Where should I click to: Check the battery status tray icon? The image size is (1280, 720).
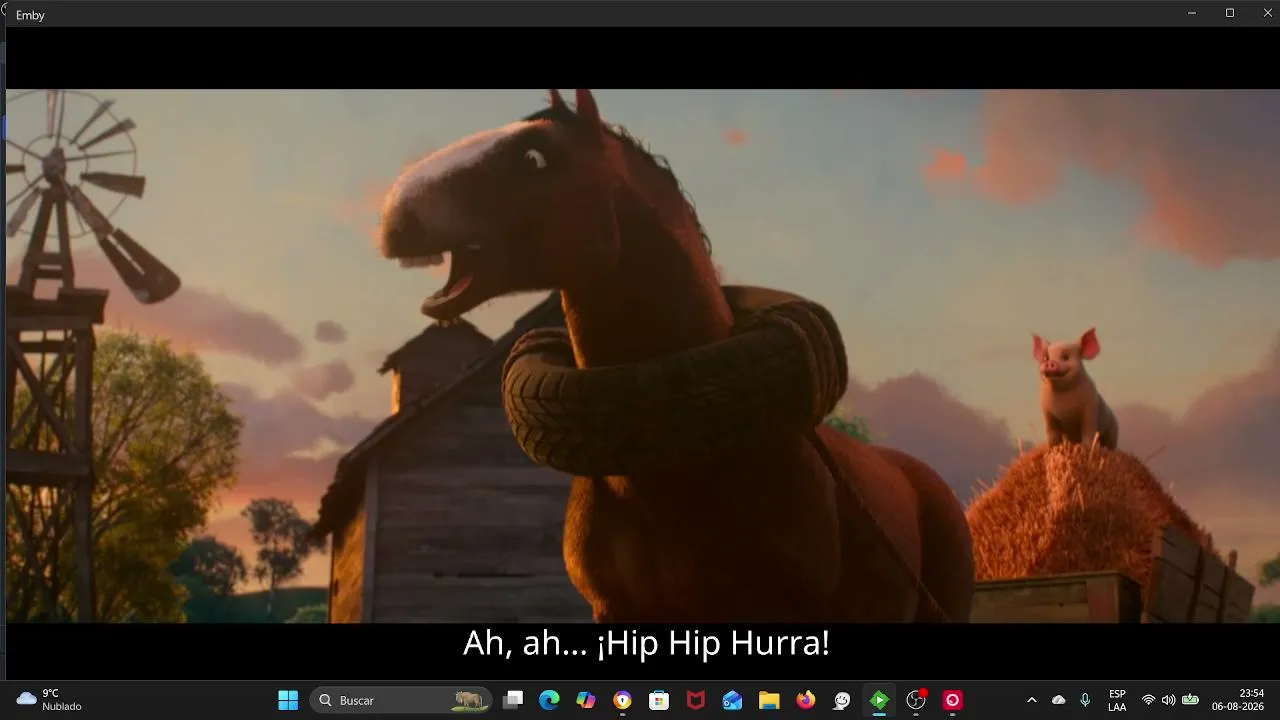(1190, 700)
